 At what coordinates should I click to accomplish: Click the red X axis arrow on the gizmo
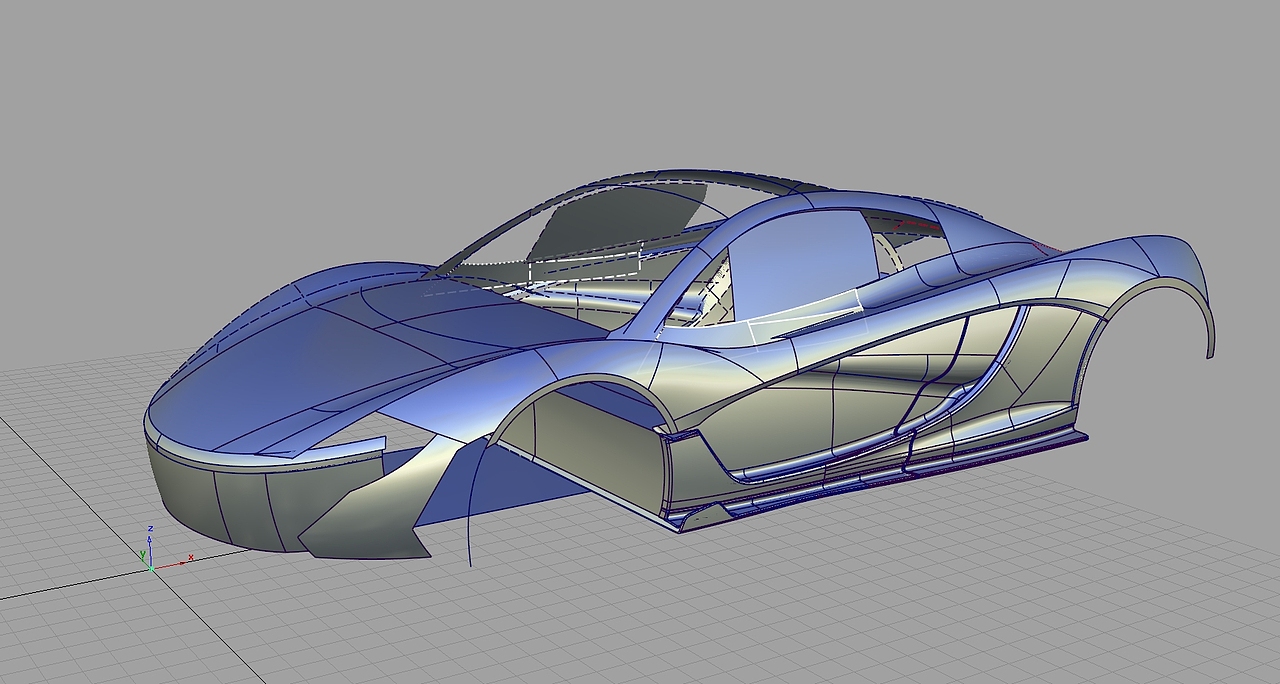[x=180, y=563]
